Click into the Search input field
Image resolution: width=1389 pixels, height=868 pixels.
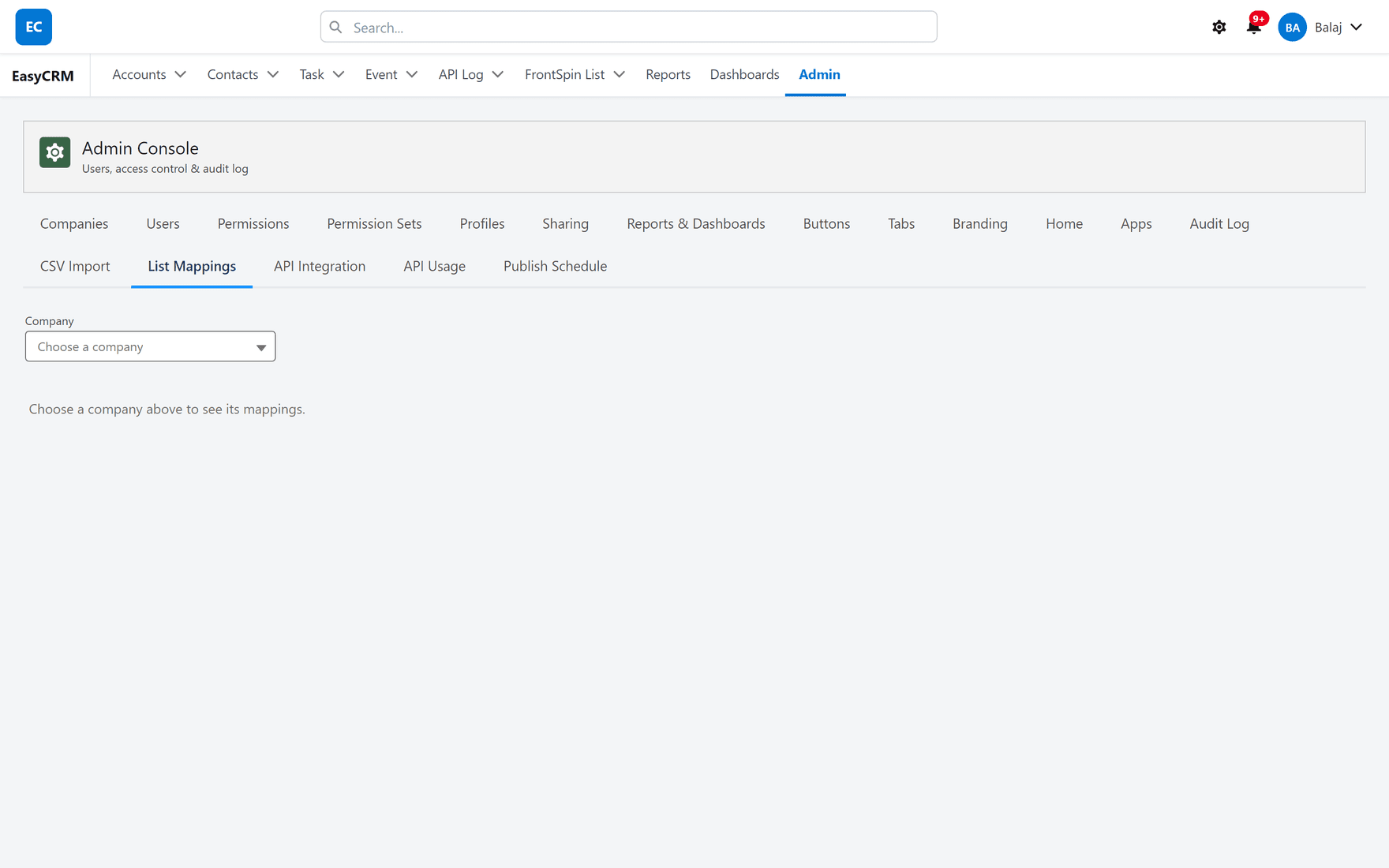[x=629, y=28]
